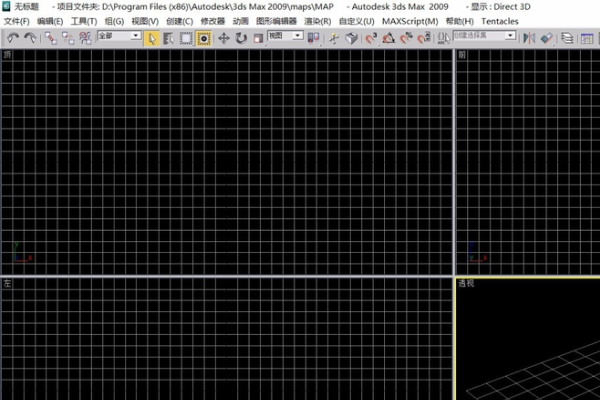Click the Use Pivot Point Center icon
The height and width of the screenshot is (400, 600).
point(313,38)
